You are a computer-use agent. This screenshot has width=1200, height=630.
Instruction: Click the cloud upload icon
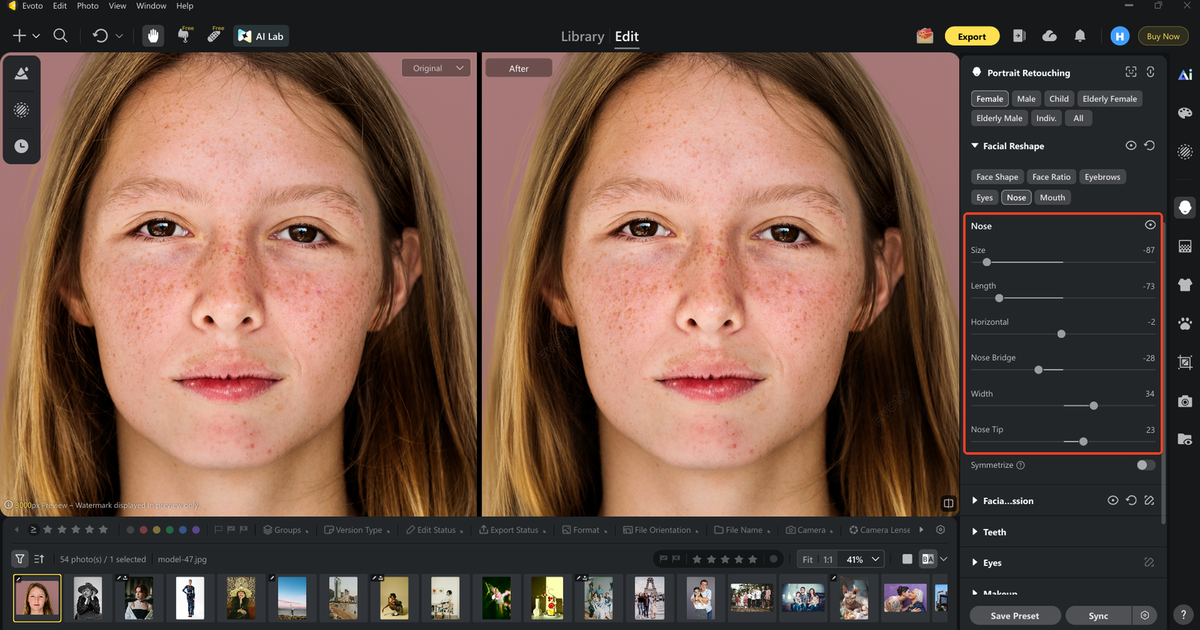click(1049, 36)
